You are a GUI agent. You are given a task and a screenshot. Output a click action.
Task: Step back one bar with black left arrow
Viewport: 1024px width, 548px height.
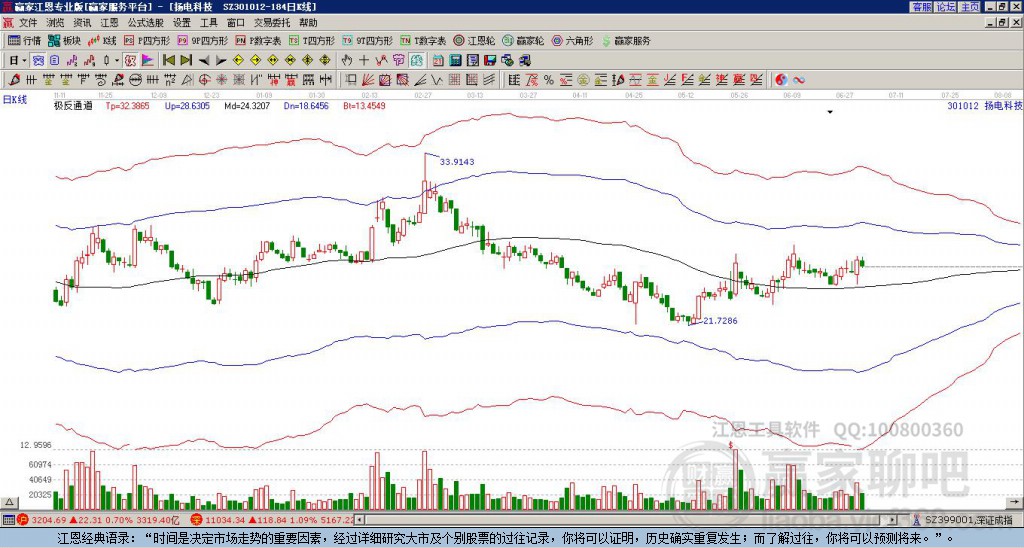204,61
